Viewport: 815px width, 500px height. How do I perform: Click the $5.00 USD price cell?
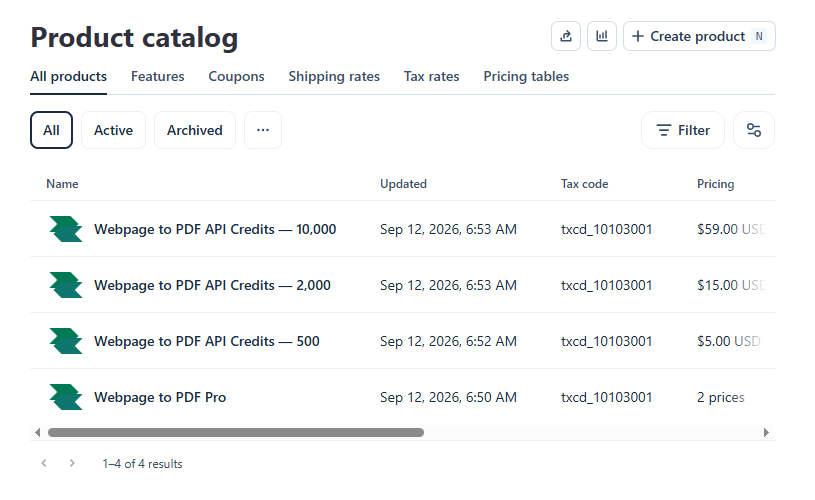(729, 341)
